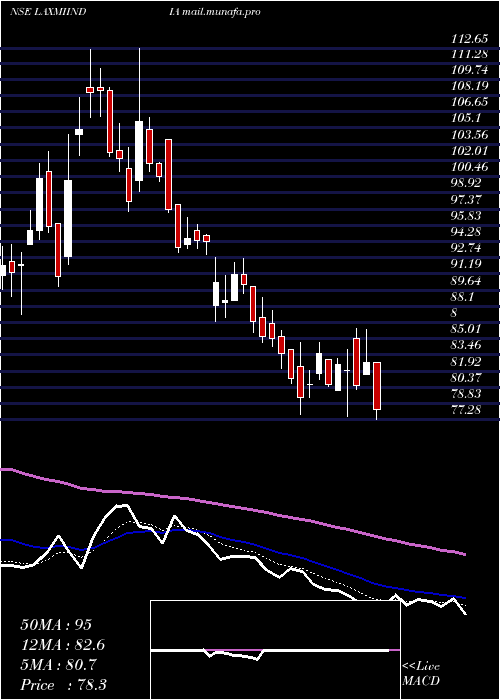
Task: Click the 111.28 price axis label
Action: (470, 55)
